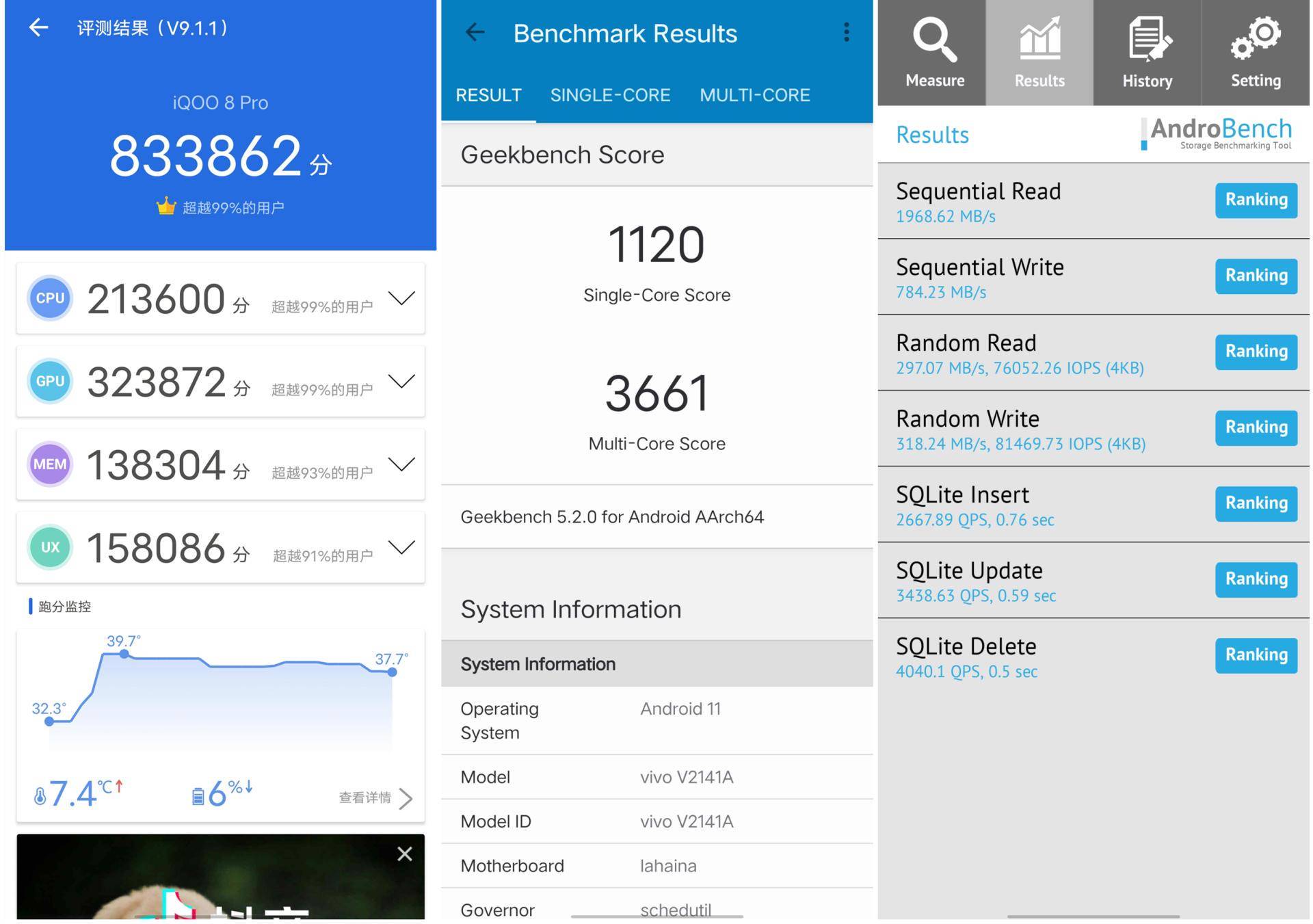Tap the SQLite Update 3438.63 QPS value
Image resolution: width=1313 pixels, height=924 pixels.
click(x=976, y=596)
